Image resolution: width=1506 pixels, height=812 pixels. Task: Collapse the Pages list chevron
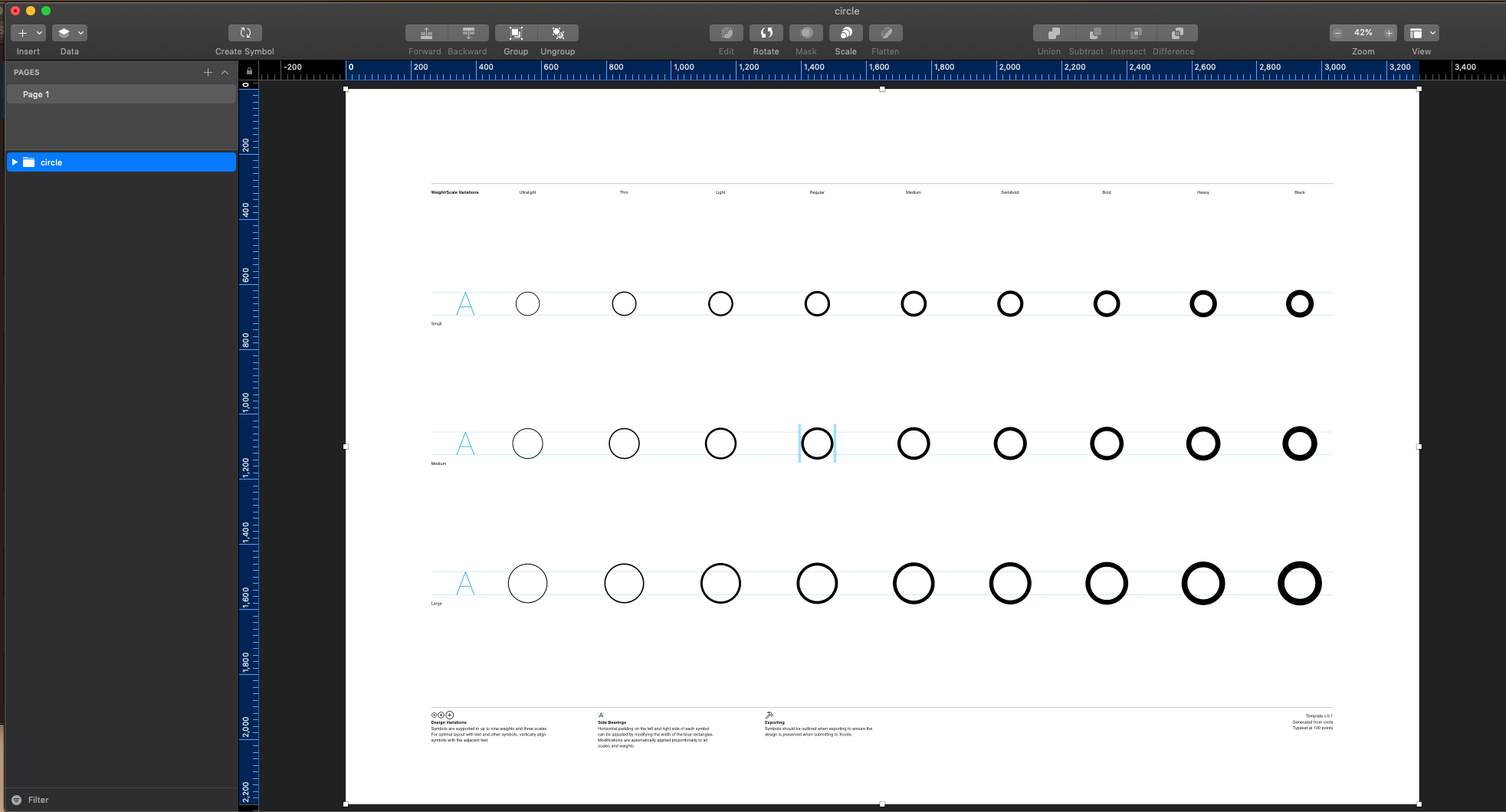[x=225, y=72]
